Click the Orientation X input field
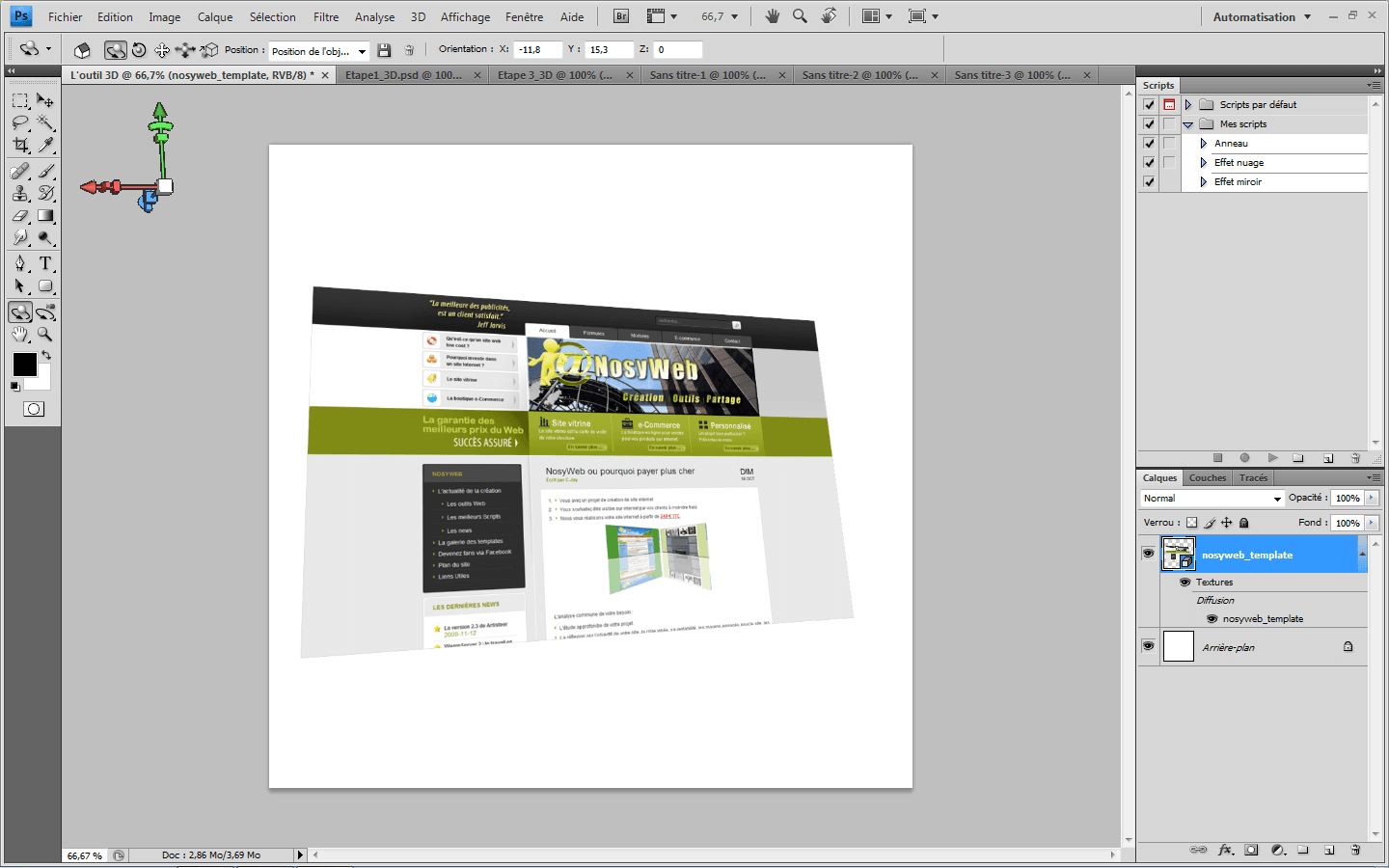 537,49
